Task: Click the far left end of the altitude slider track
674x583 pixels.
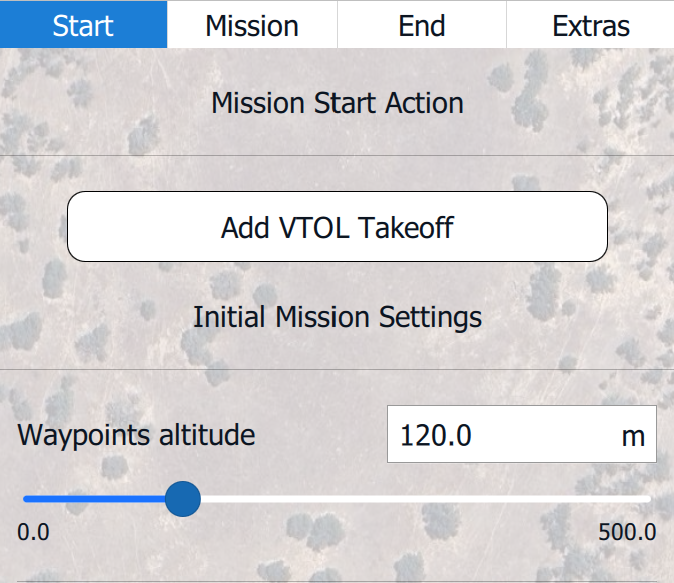Action: point(26,498)
